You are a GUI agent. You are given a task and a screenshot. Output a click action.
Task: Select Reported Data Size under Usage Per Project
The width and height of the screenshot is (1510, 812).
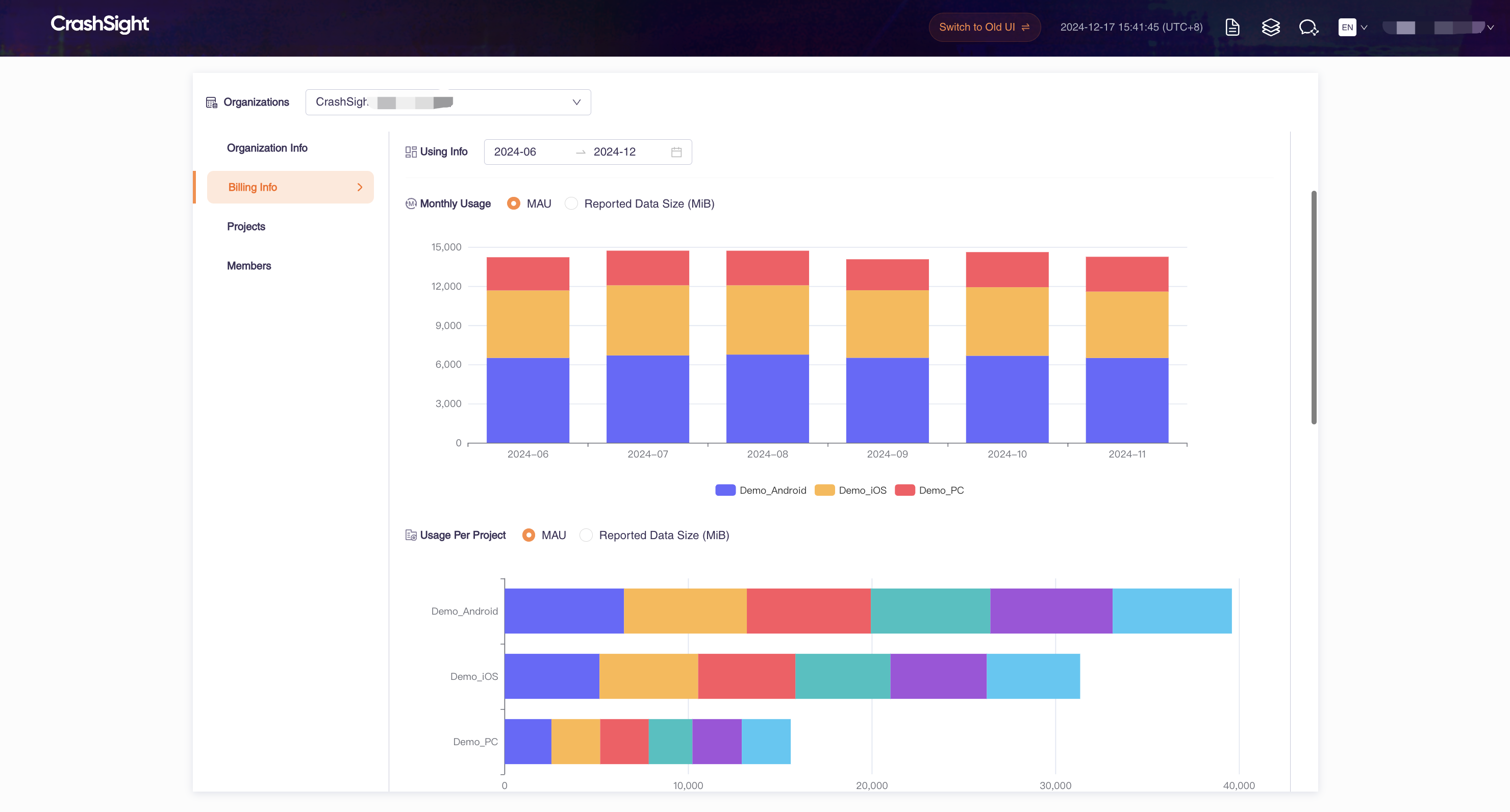tap(586, 535)
